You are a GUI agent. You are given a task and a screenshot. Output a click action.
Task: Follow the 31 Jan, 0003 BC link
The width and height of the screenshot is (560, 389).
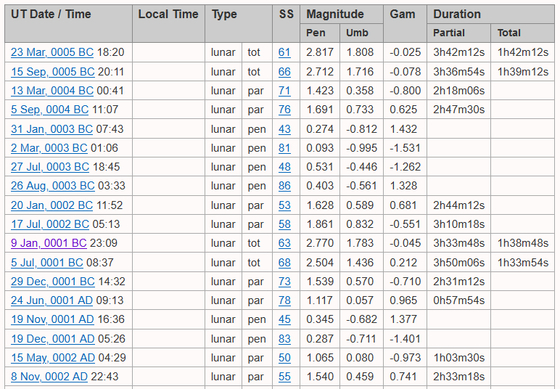coord(52,129)
